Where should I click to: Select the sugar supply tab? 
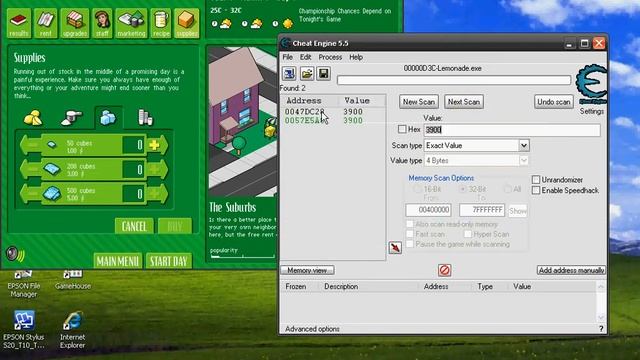pos(71,118)
